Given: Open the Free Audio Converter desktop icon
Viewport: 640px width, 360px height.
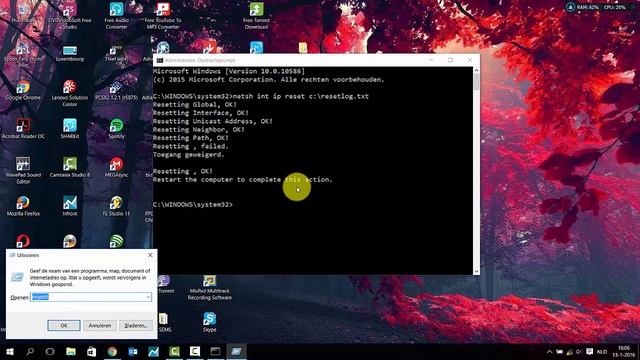Looking at the screenshot, I should pyautogui.click(x=116, y=16).
